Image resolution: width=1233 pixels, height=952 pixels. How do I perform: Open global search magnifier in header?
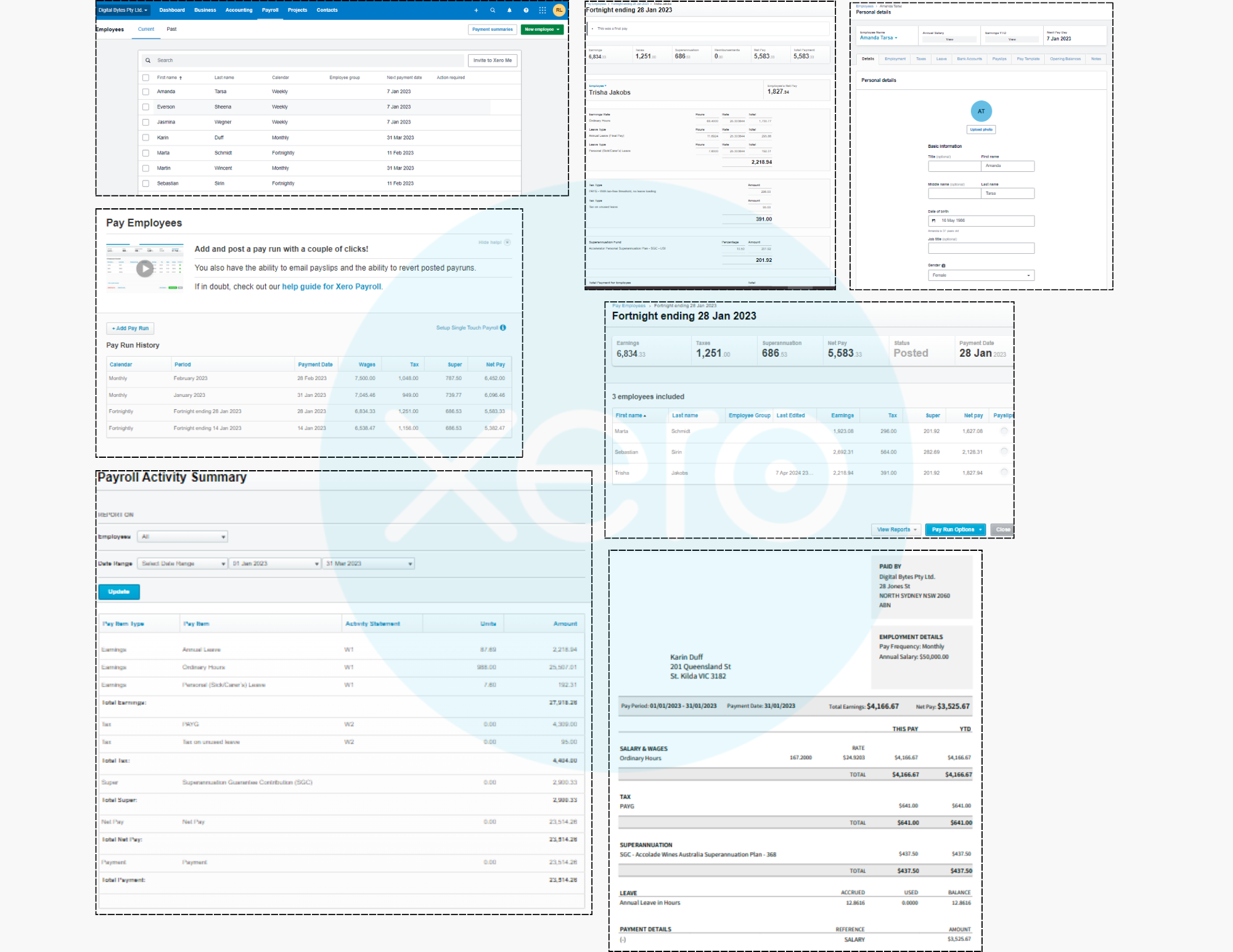493,10
